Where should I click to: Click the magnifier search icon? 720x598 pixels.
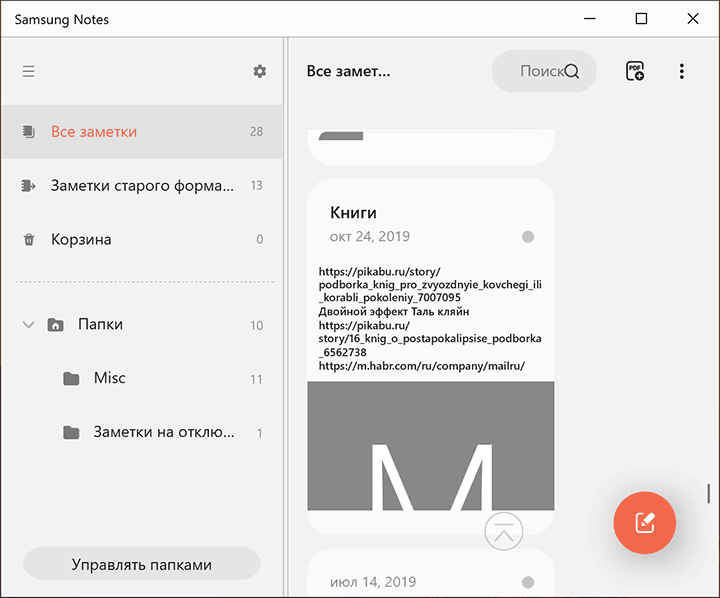(x=572, y=71)
